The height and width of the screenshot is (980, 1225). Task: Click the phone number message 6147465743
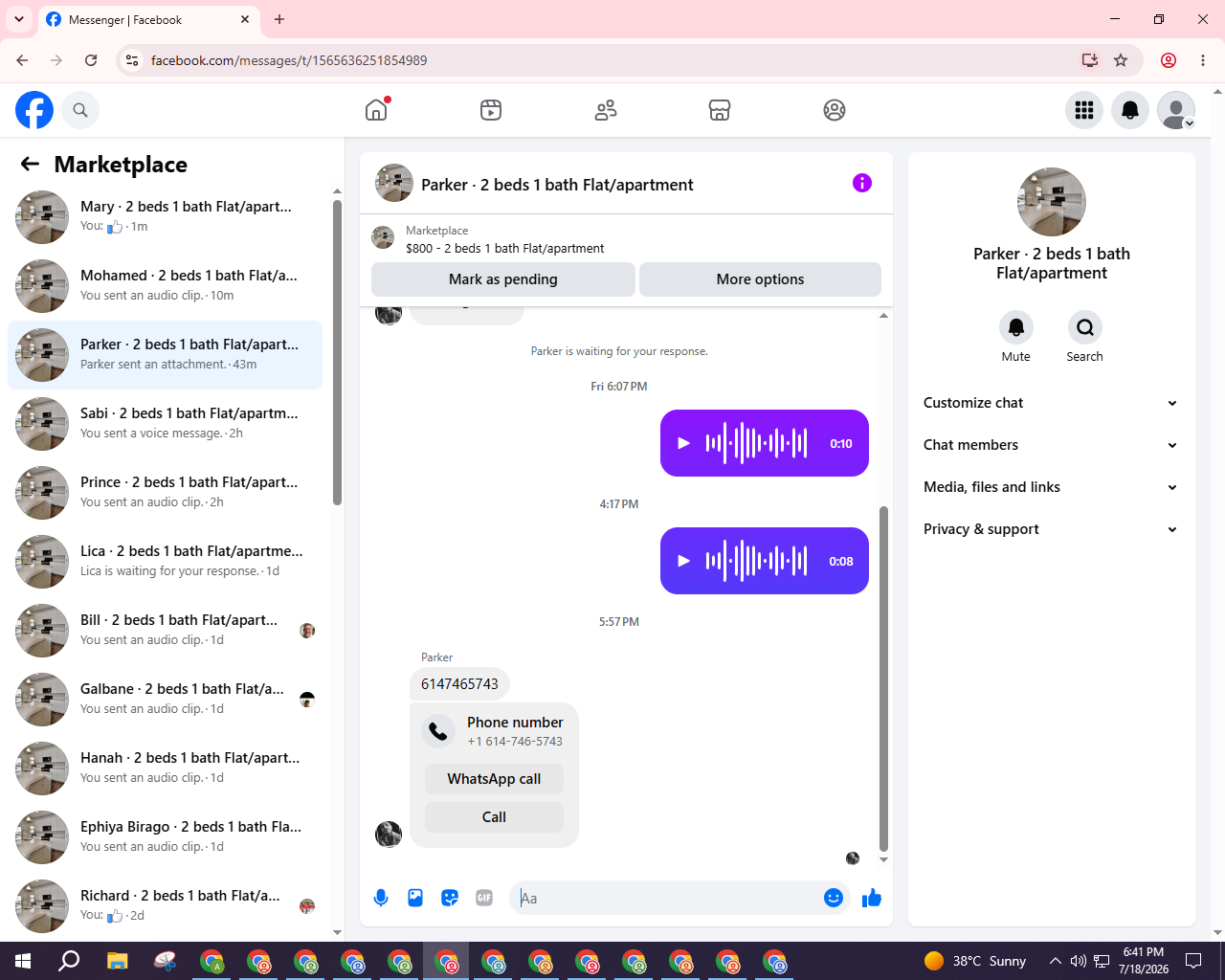click(x=459, y=684)
